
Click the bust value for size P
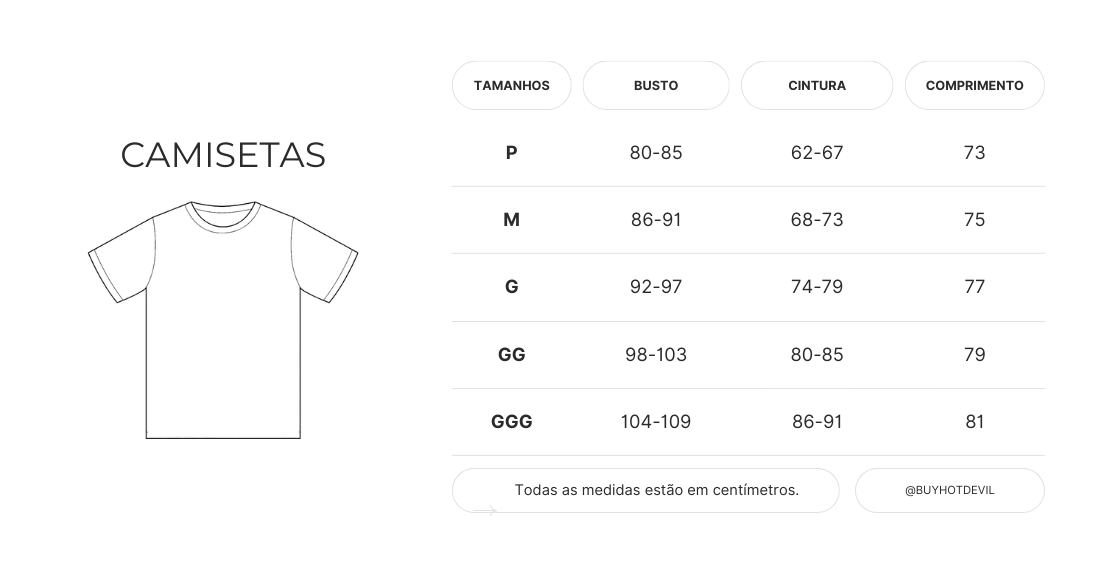click(656, 153)
